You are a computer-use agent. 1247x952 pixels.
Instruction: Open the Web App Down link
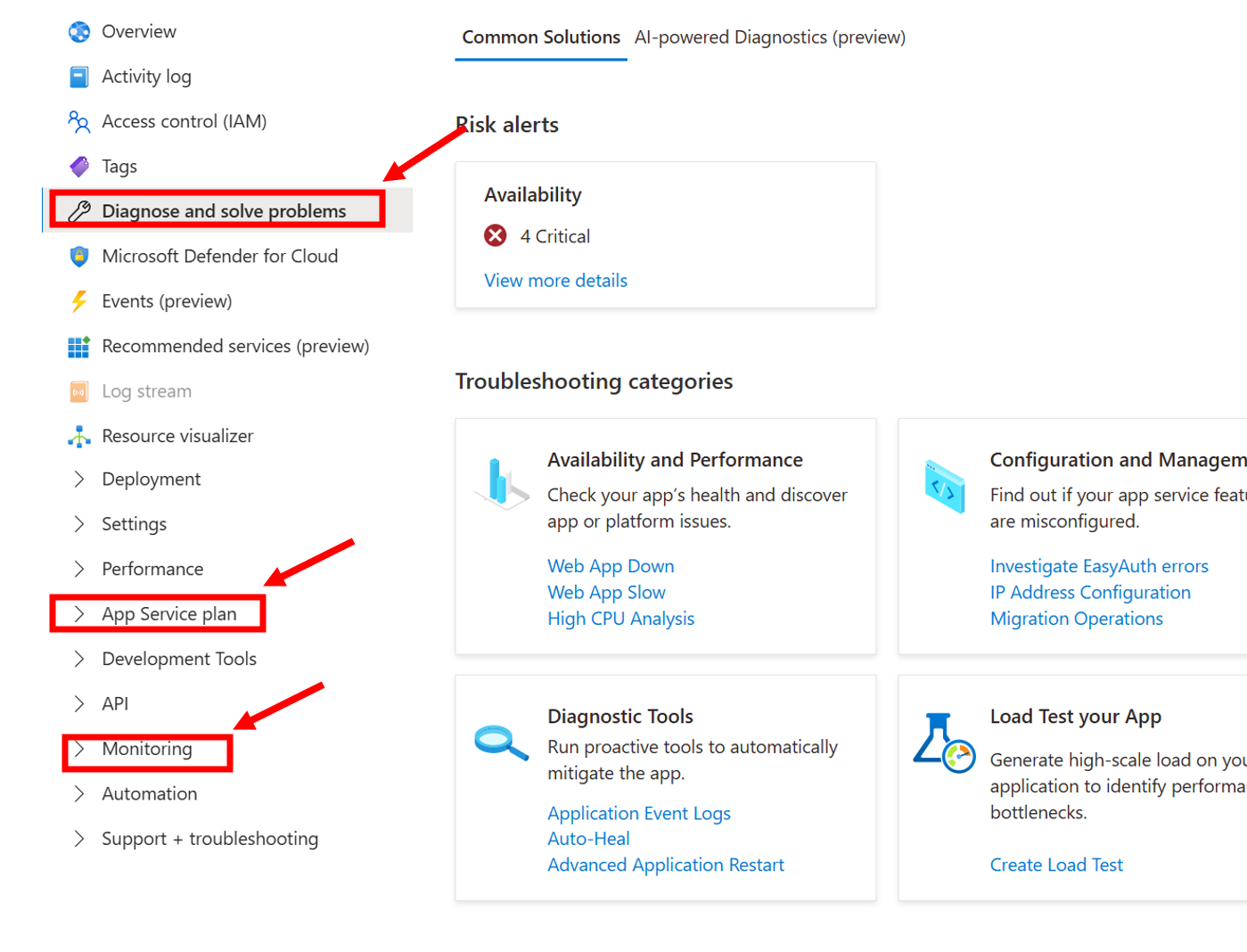click(x=611, y=566)
